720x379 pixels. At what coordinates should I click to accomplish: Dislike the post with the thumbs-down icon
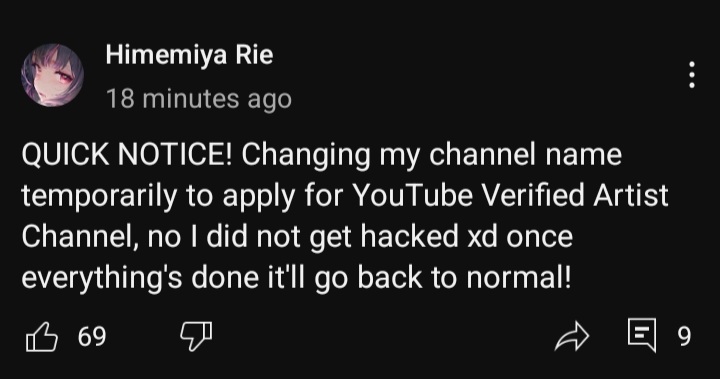[196, 336]
